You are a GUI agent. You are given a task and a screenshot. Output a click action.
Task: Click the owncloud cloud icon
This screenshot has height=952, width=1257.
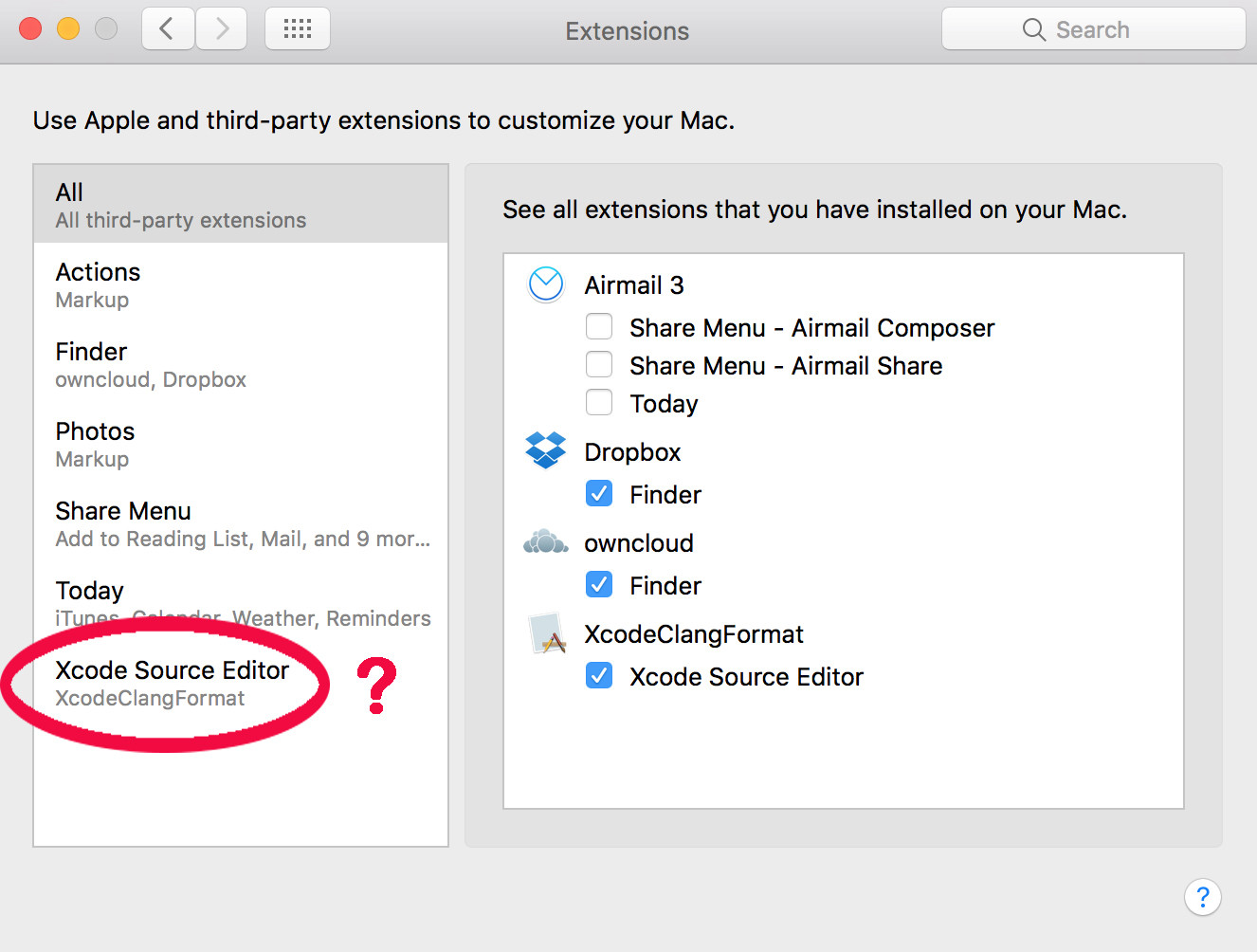[x=546, y=542]
